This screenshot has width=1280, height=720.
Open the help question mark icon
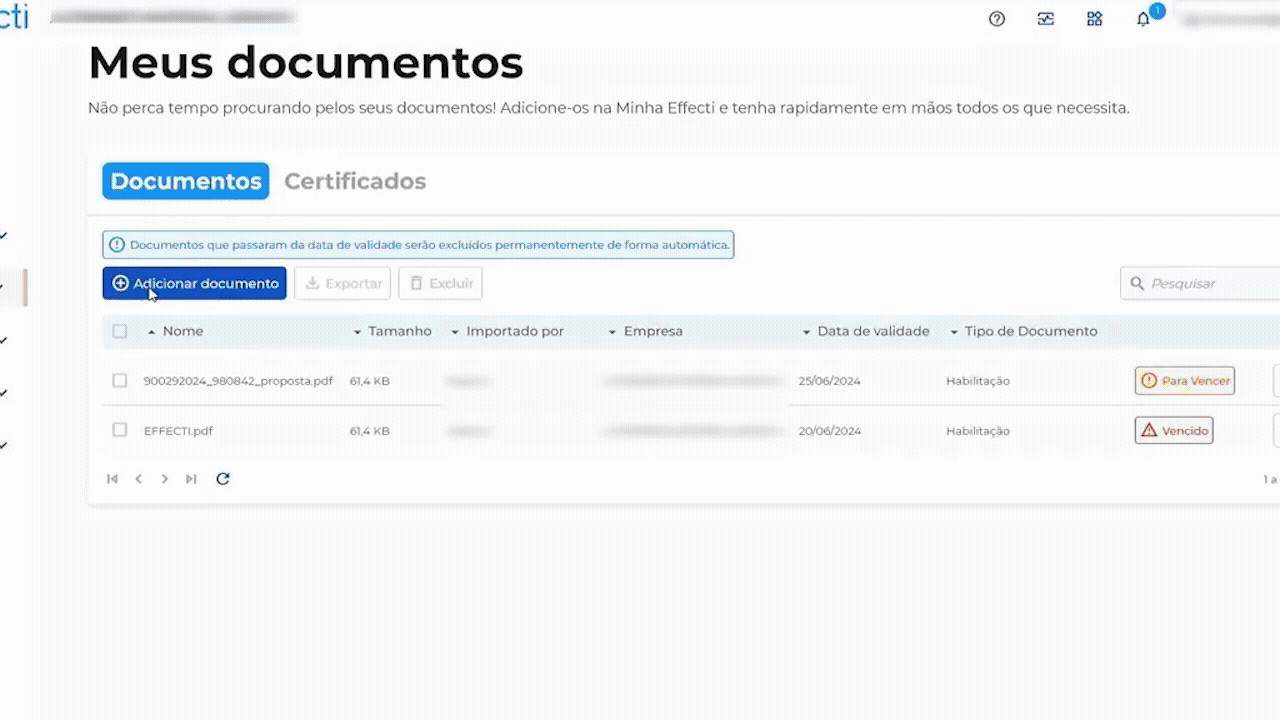[996, 19]
